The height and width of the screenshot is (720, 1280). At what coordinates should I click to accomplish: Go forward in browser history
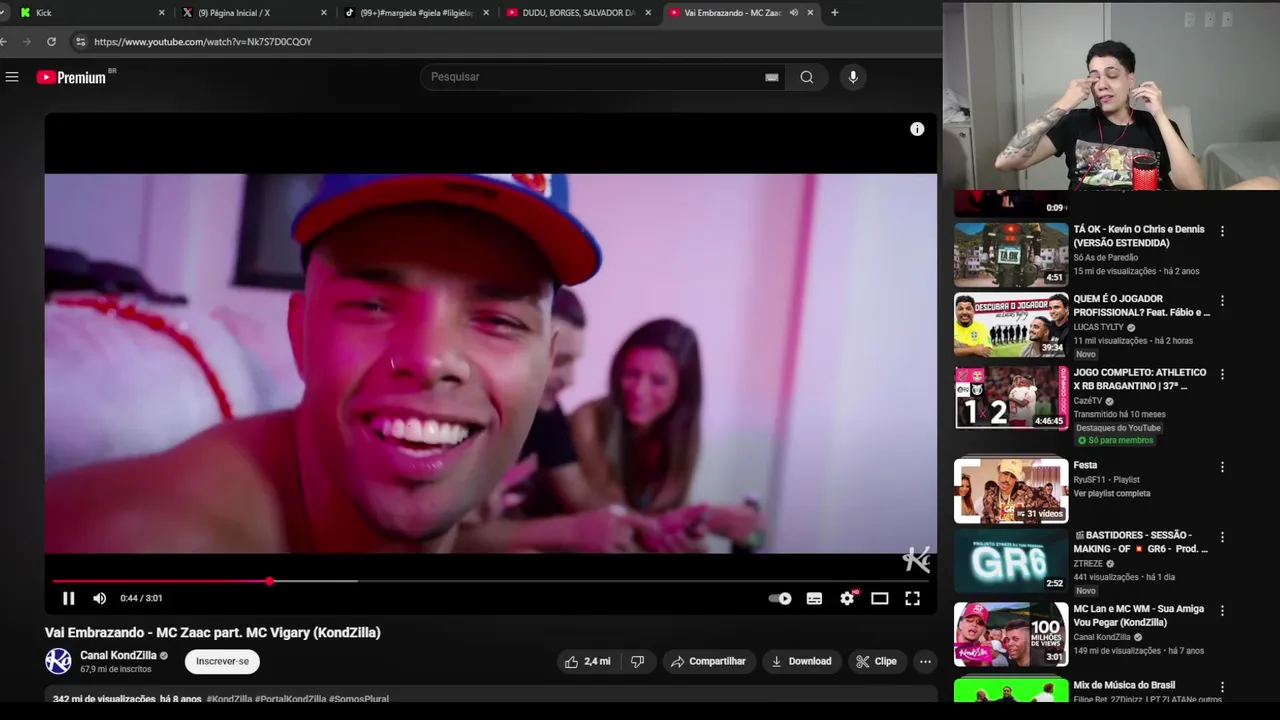pos(26,42)
